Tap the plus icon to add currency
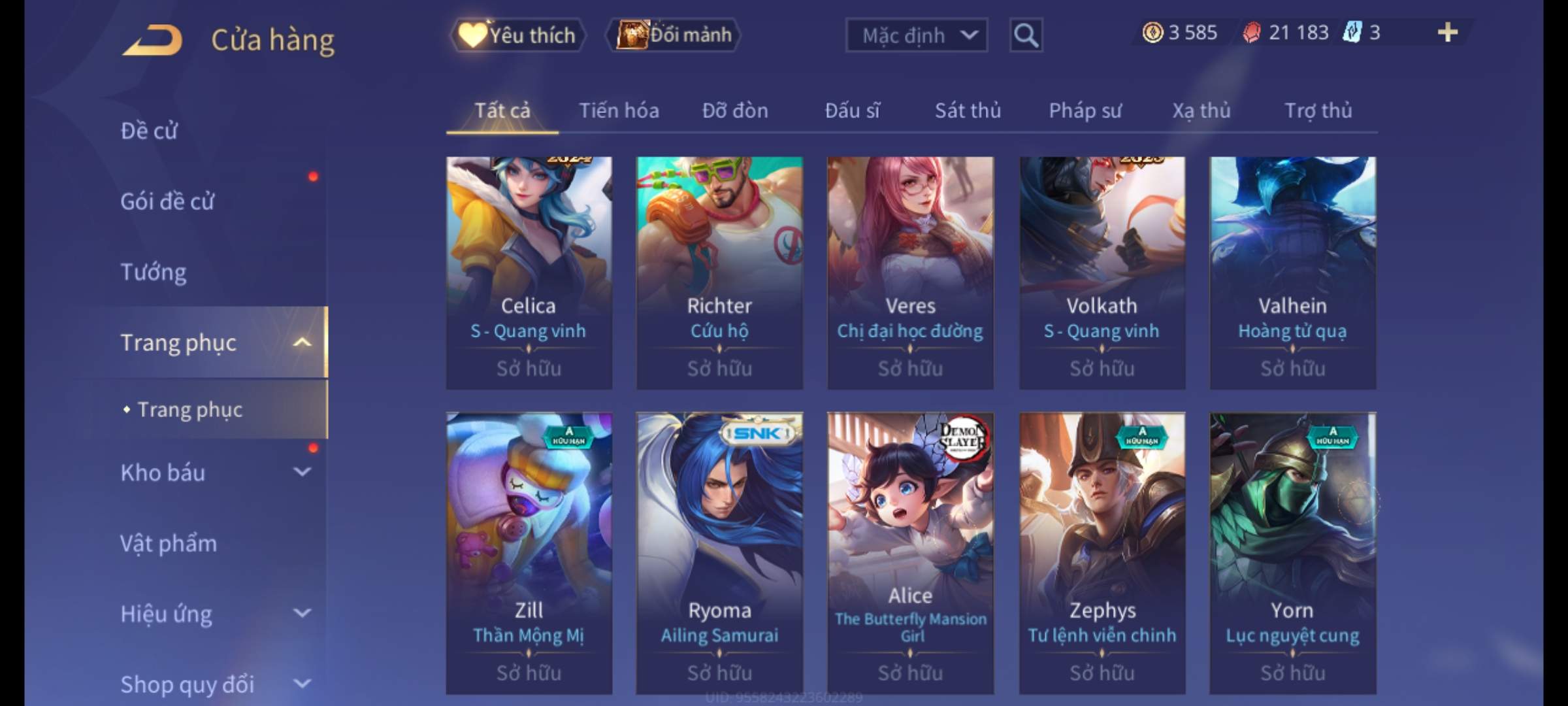Image resolution: width=1568 pixels, height=706 pixels. pyautogui.click(x=1448, y=32)
